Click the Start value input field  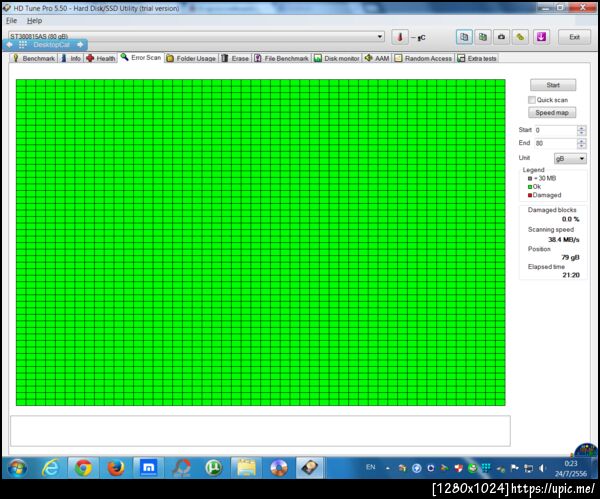click(x=556, y=130)
